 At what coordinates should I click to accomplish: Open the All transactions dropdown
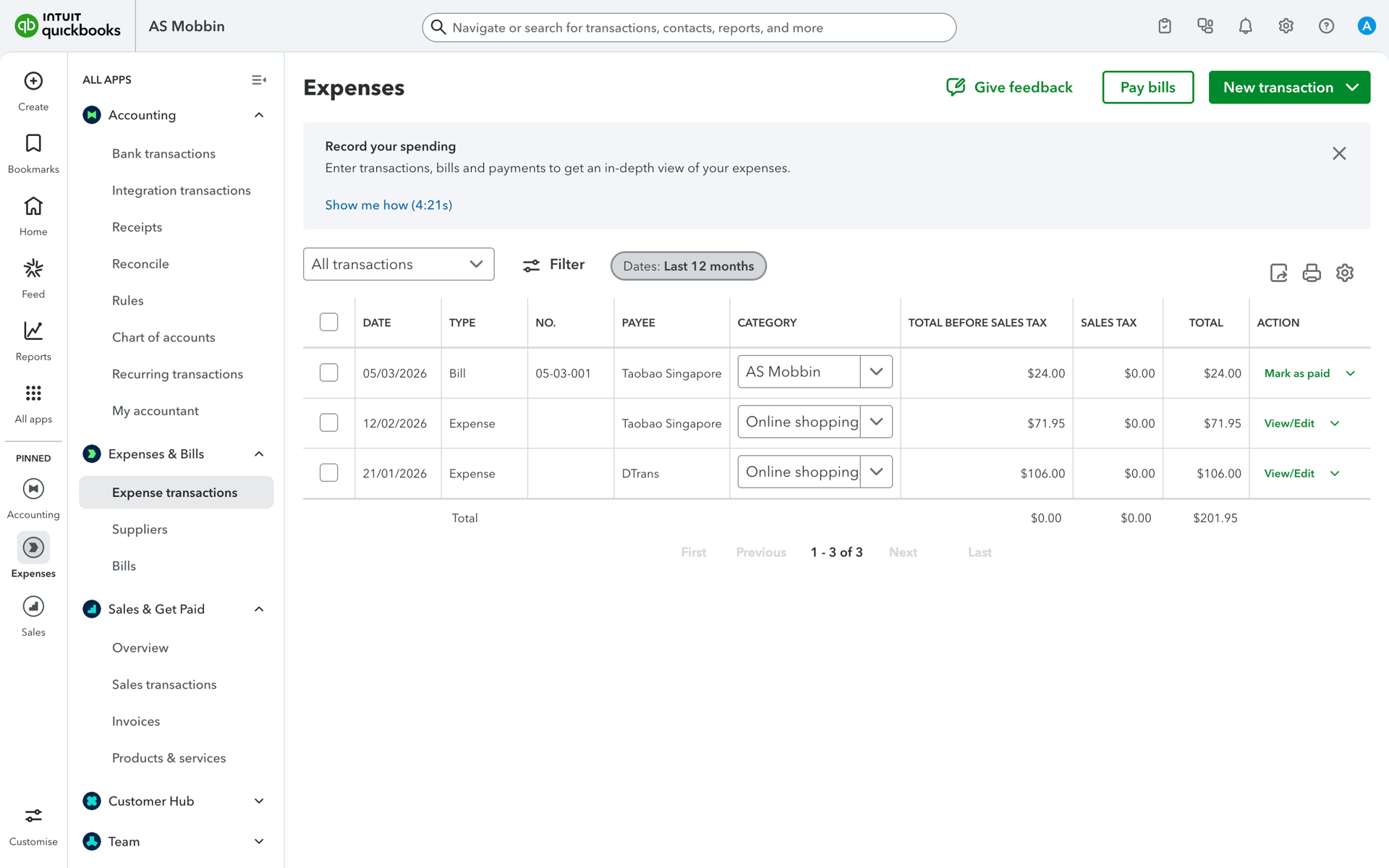click(399, 264)
